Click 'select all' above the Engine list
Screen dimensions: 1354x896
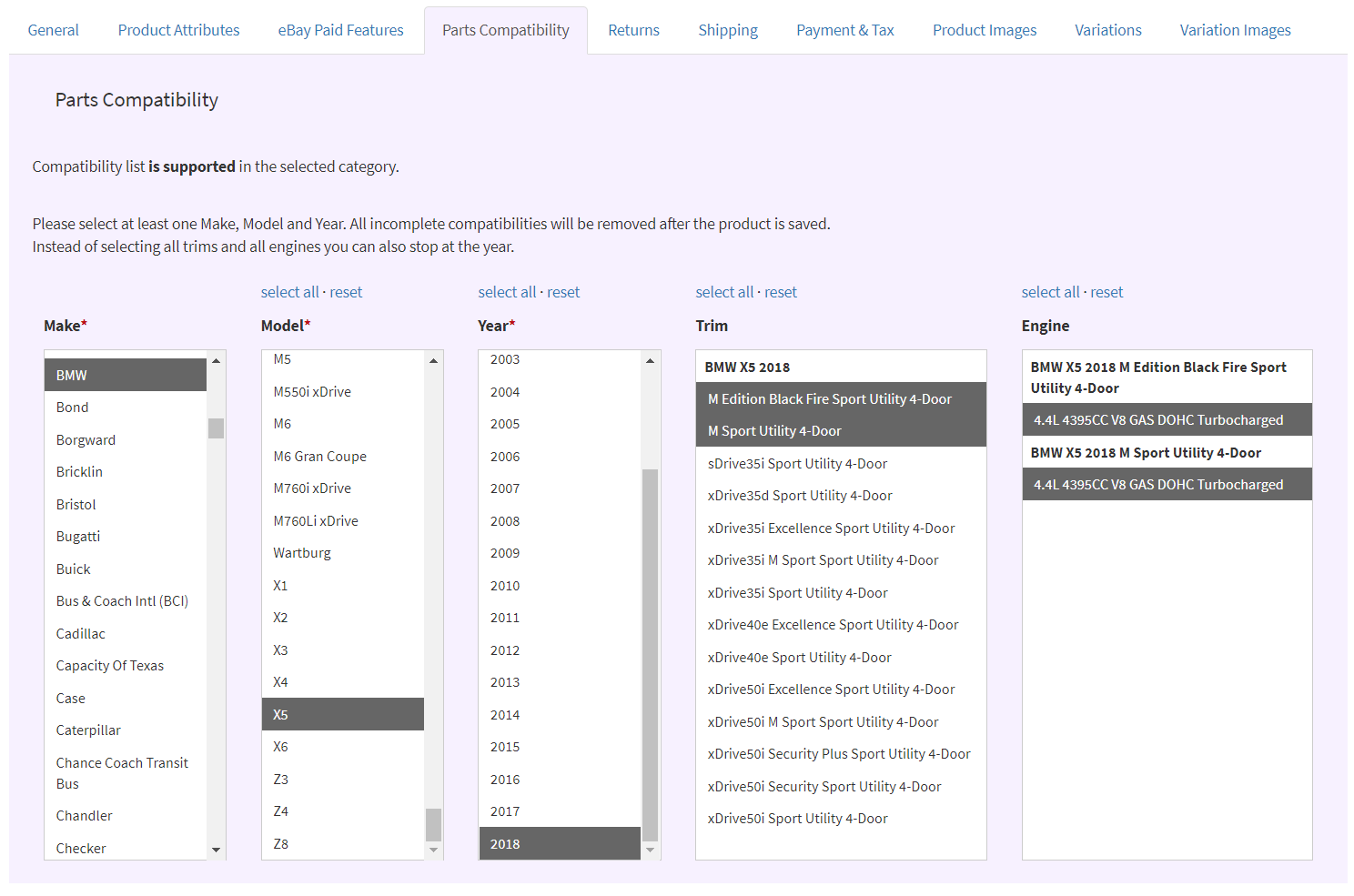coord(1051,292)
